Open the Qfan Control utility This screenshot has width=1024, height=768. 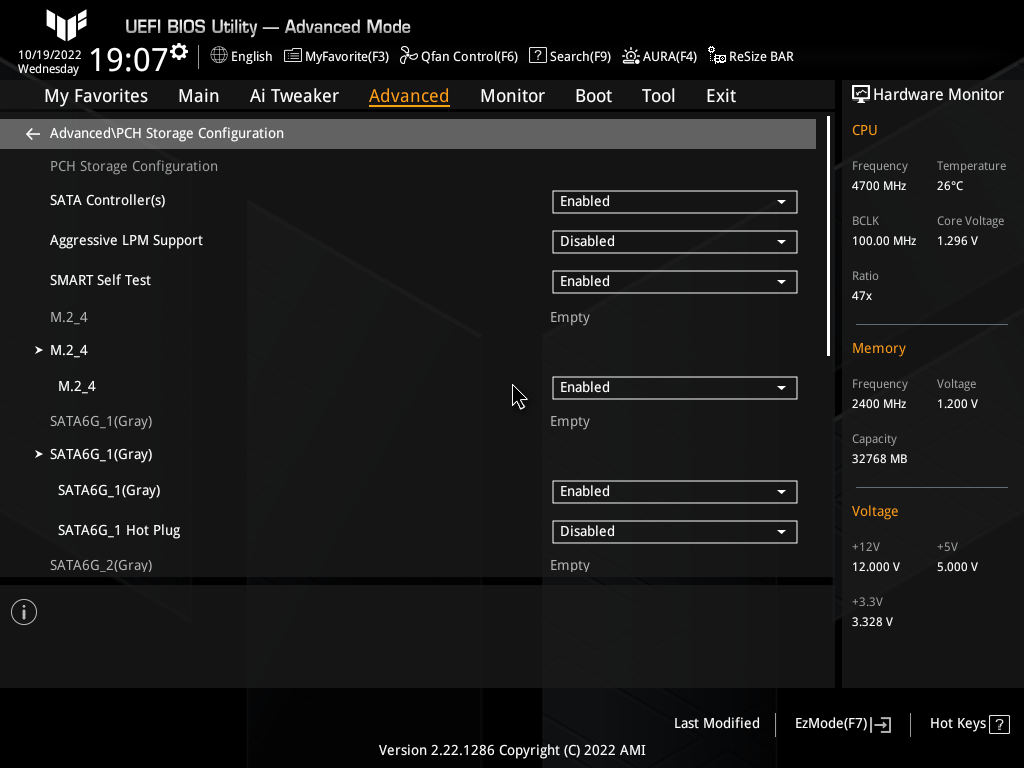(x=459, y=56)
